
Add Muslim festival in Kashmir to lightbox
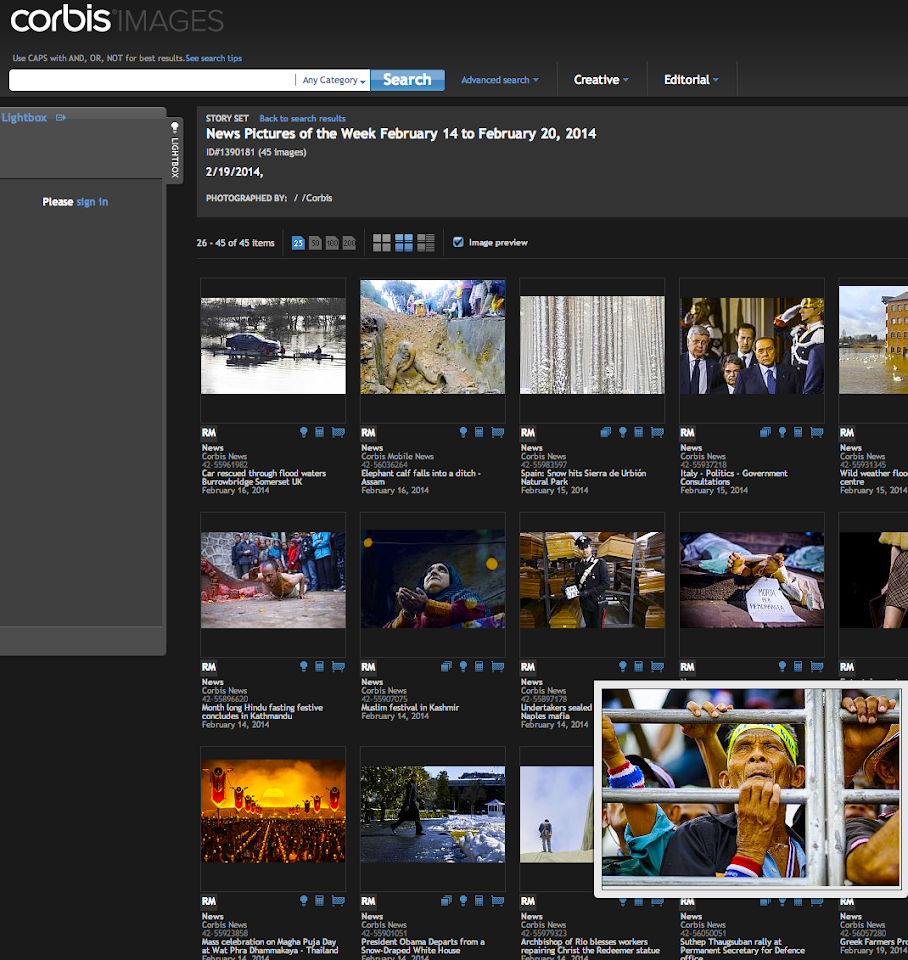tap(463, 667)
